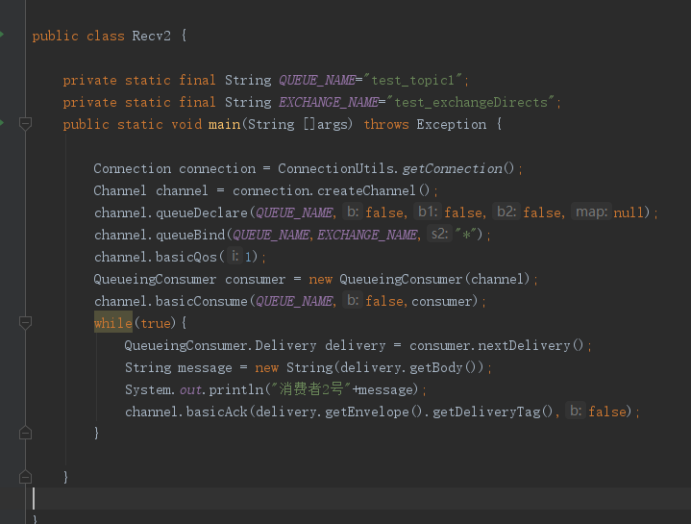692x524 pixels.
Task: Click queueDeclare method call
Action: pyautogui.click(x=202, y=213)
